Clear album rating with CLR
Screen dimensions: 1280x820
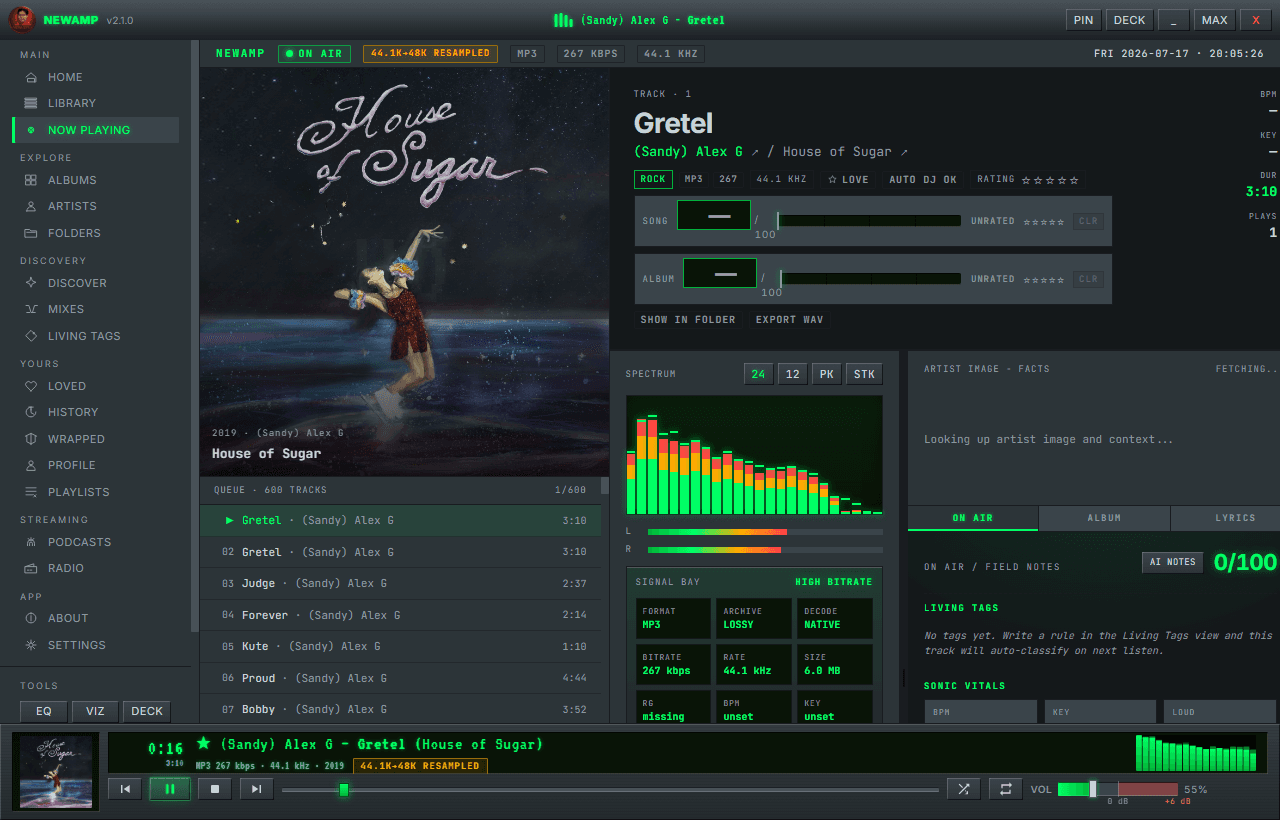point(1088,279)
